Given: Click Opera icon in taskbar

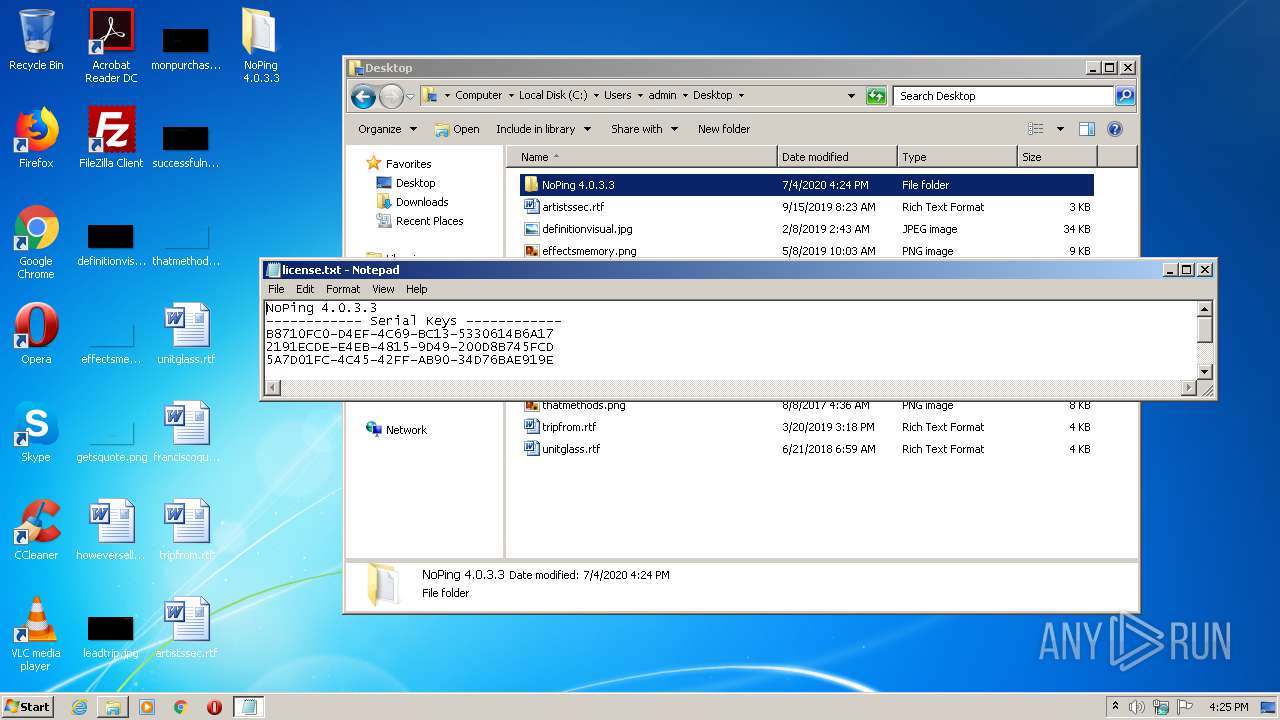Looking at the screenshot, I should point(214,707).
